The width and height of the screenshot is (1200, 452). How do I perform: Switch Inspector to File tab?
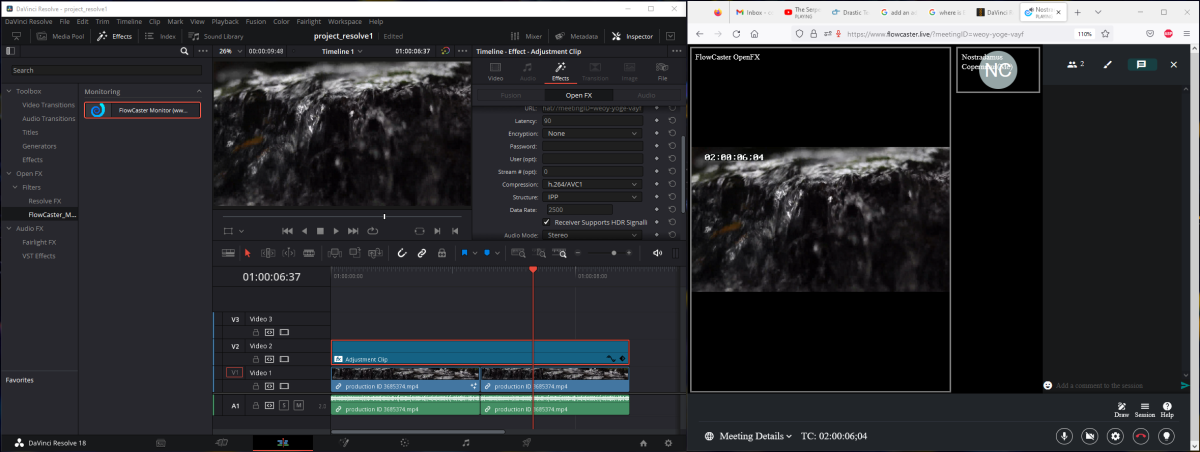[662, 70]
